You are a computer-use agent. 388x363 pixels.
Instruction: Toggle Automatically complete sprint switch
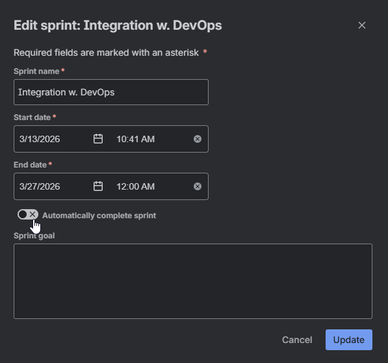[x=28, y=215]
